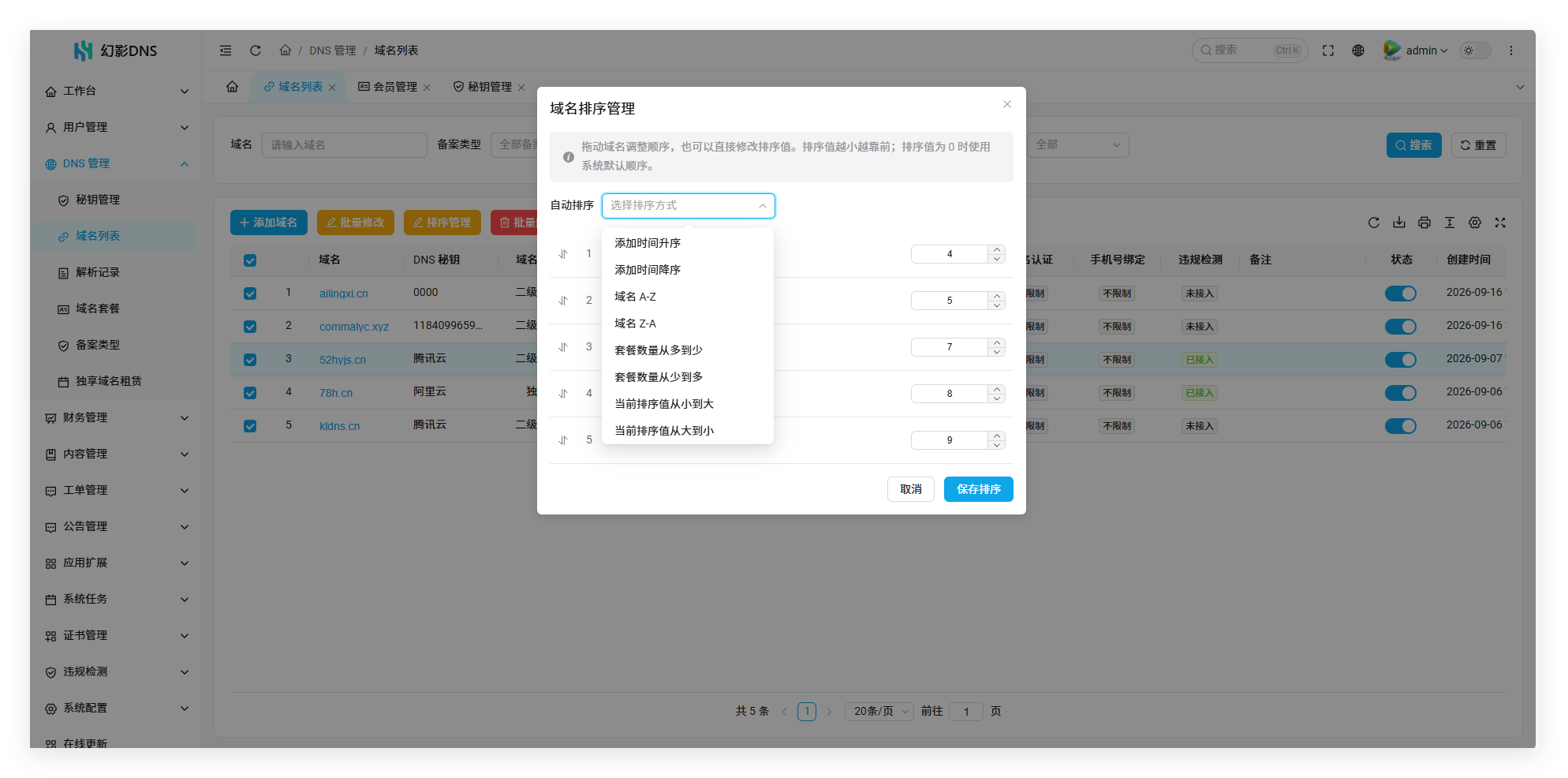Click the table print icon

coord(1424,223)
